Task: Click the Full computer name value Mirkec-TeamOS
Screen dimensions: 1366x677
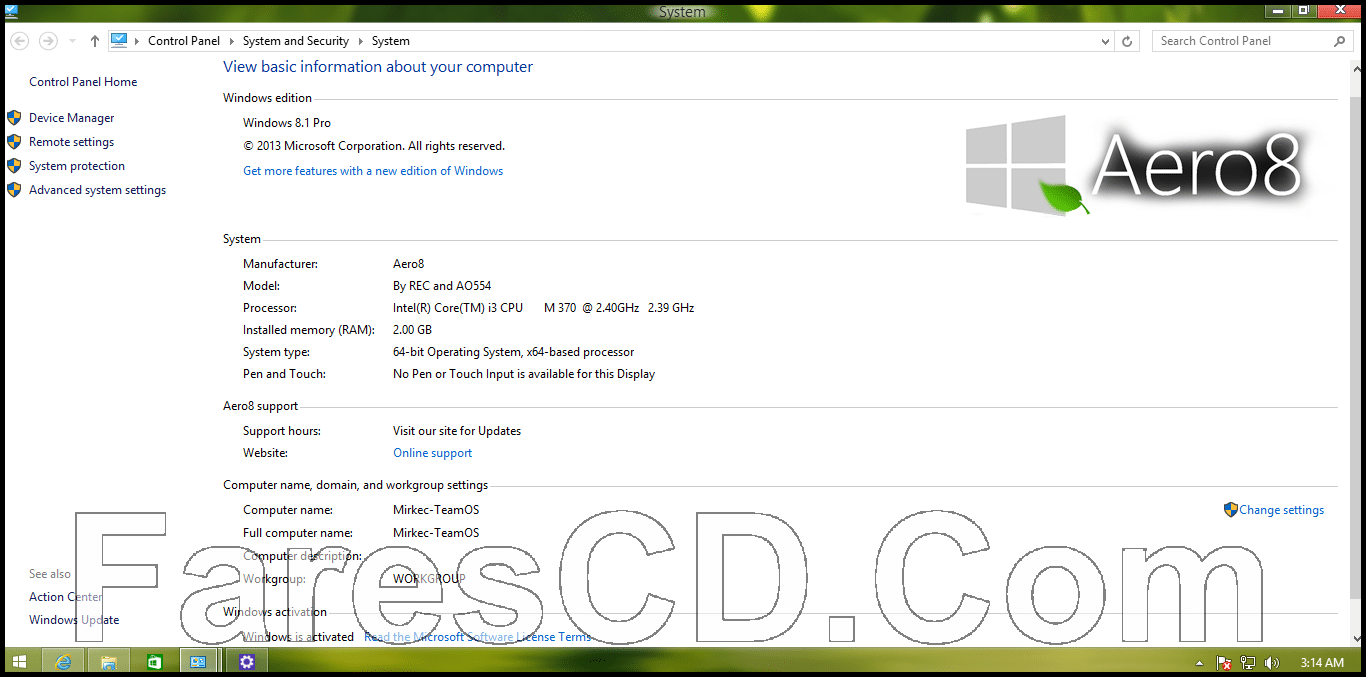Action: [436, 533]
